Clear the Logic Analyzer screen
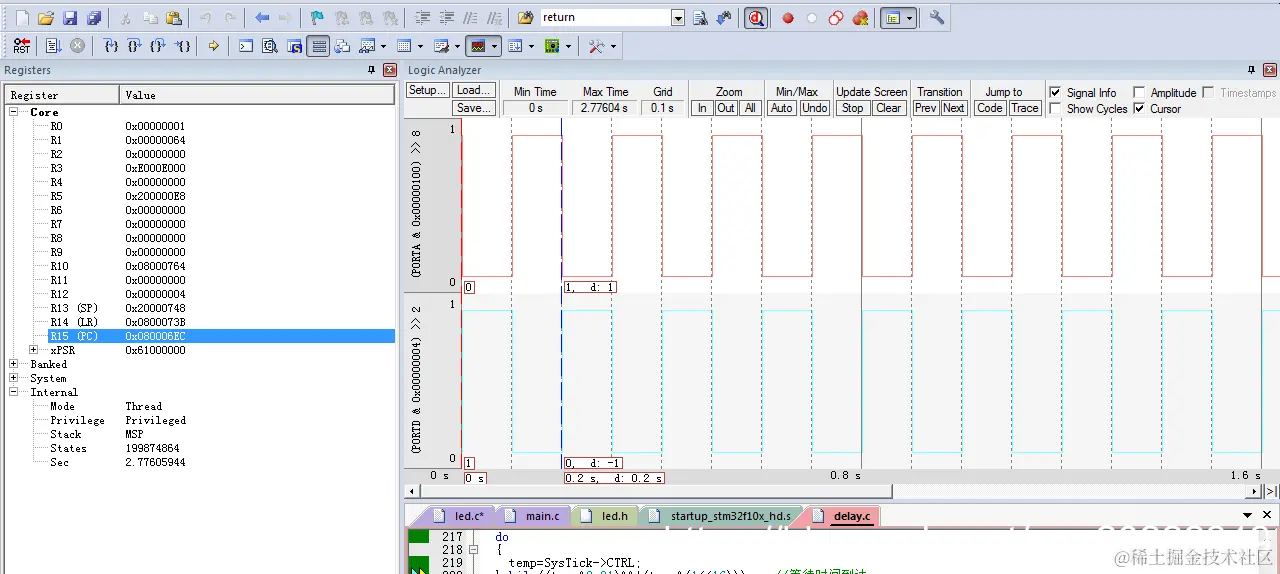This screenshot has width=1280, height=574. pos(889,108)
